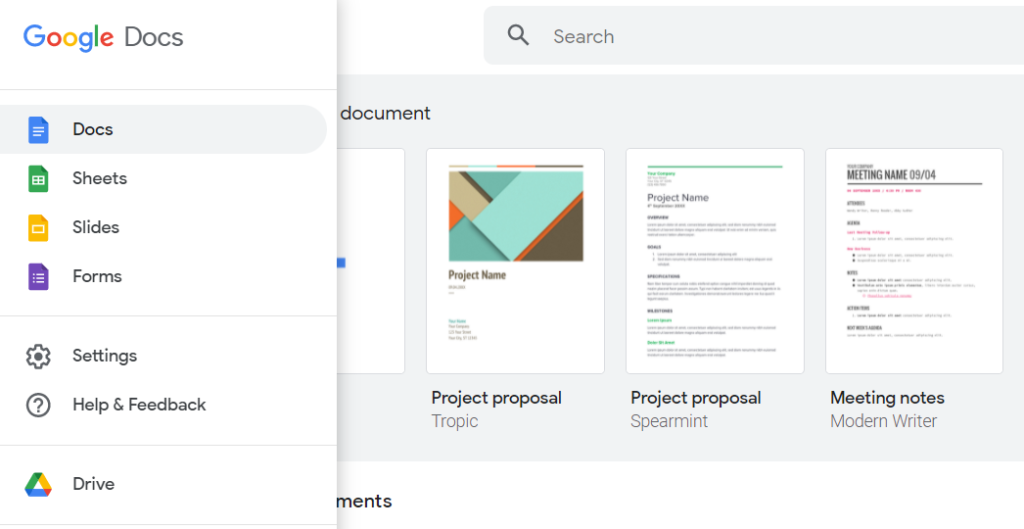The image size is (1024, 529).
Task: Click 'Project proposal' title above Tropic
Action: (x=496, y=398)
